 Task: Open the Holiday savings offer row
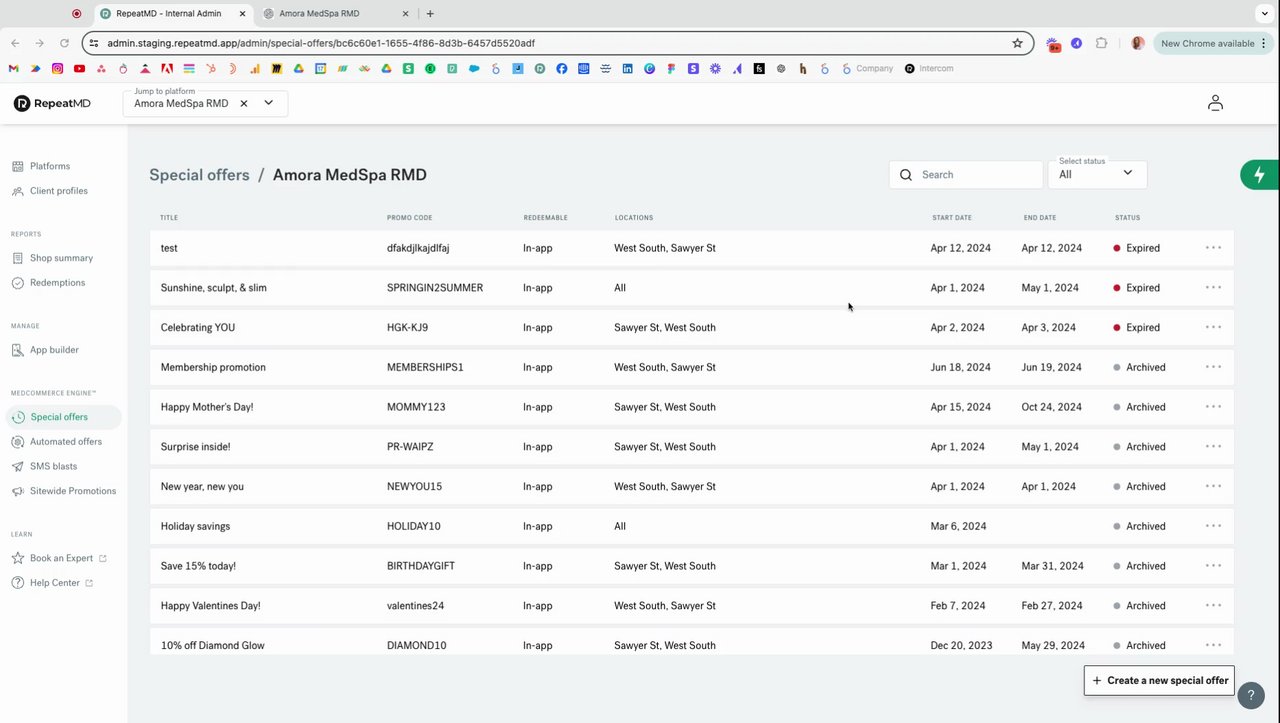click(692, 526)
